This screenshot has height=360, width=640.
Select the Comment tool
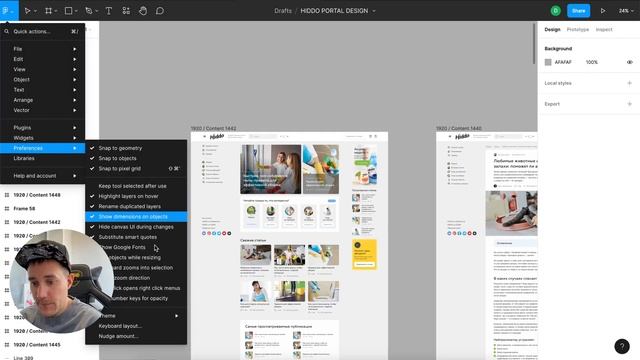(160, 11)
